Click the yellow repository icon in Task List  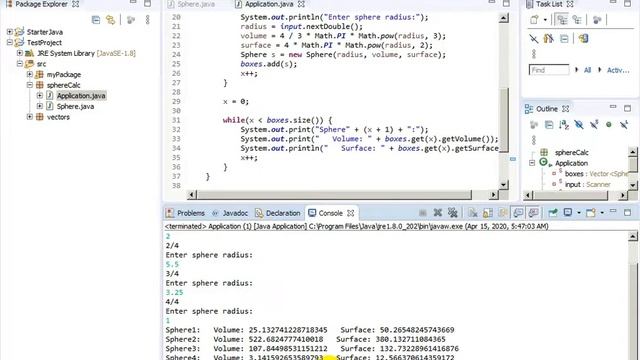[x=583, y=39]
